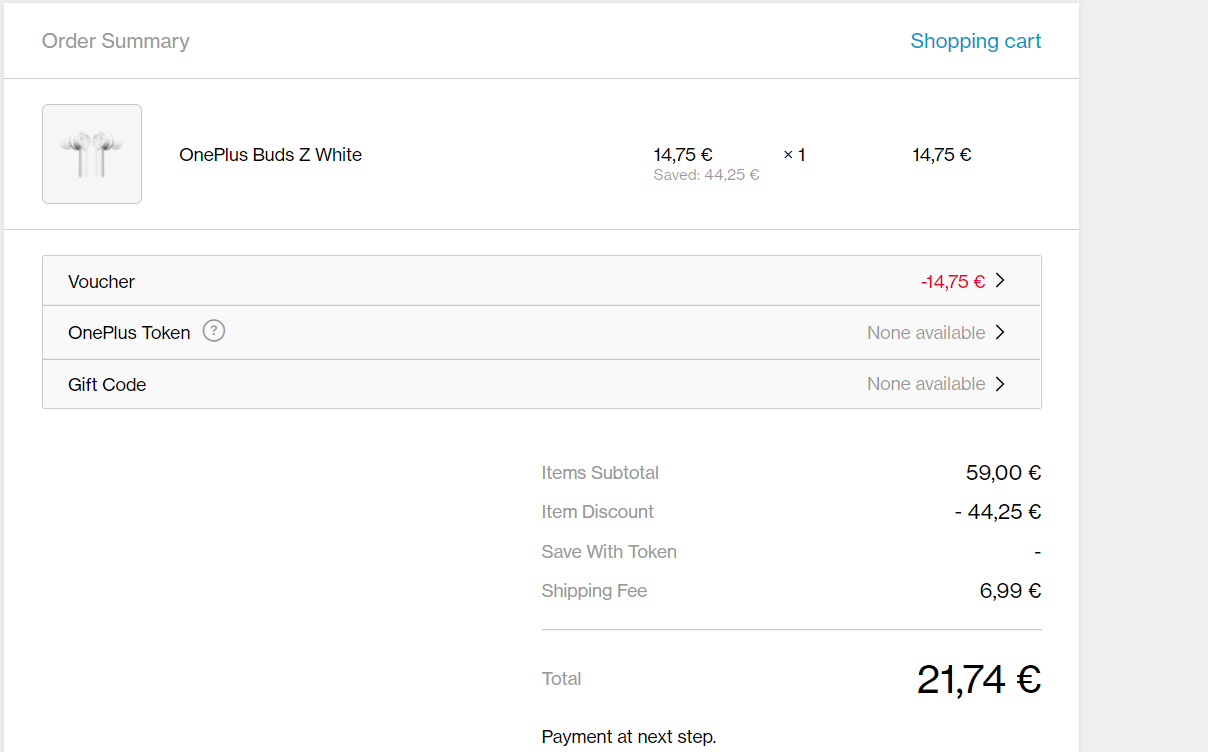Click the ×1 item quantity

[794, 155]
